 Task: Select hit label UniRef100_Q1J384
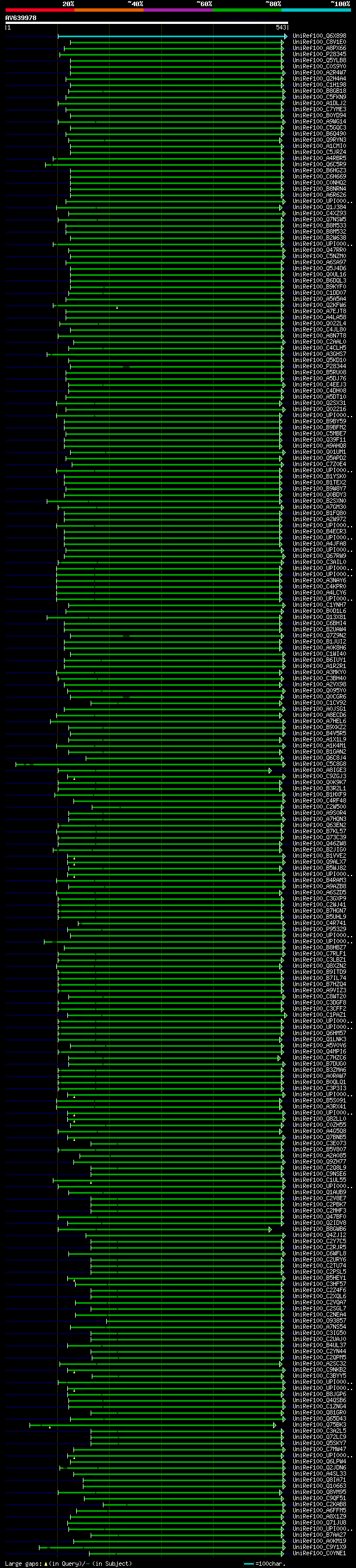(x=319, y=207)
